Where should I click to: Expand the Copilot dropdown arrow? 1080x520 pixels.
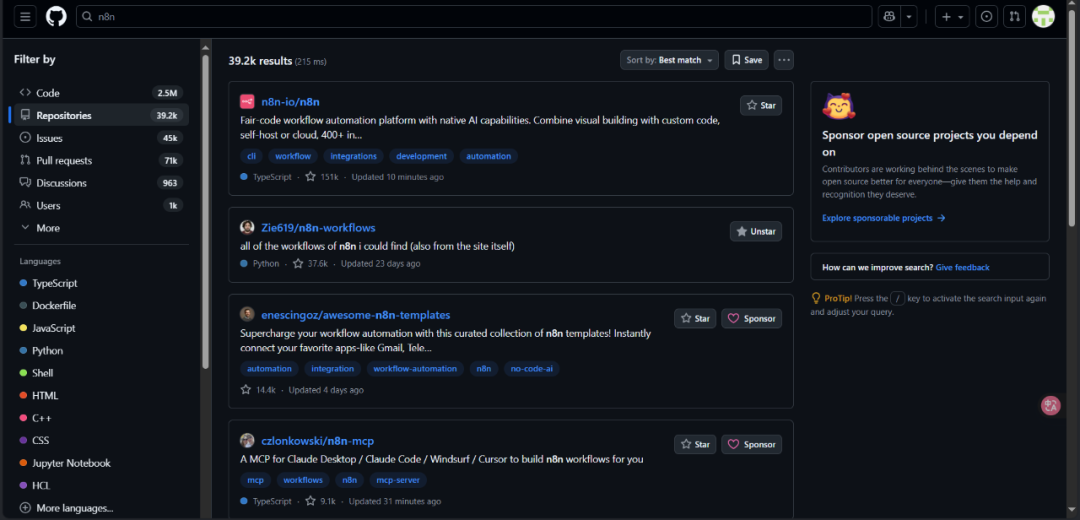click(x=909, y=17)
